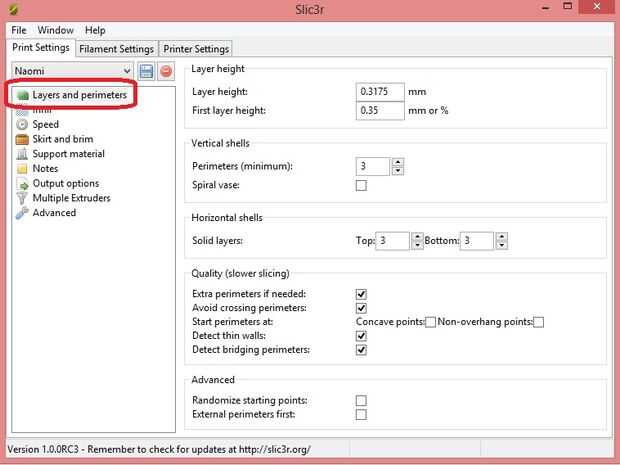The image size is (620, 465).
Task: Click the Support material building icon
Action: click(22, 154)
